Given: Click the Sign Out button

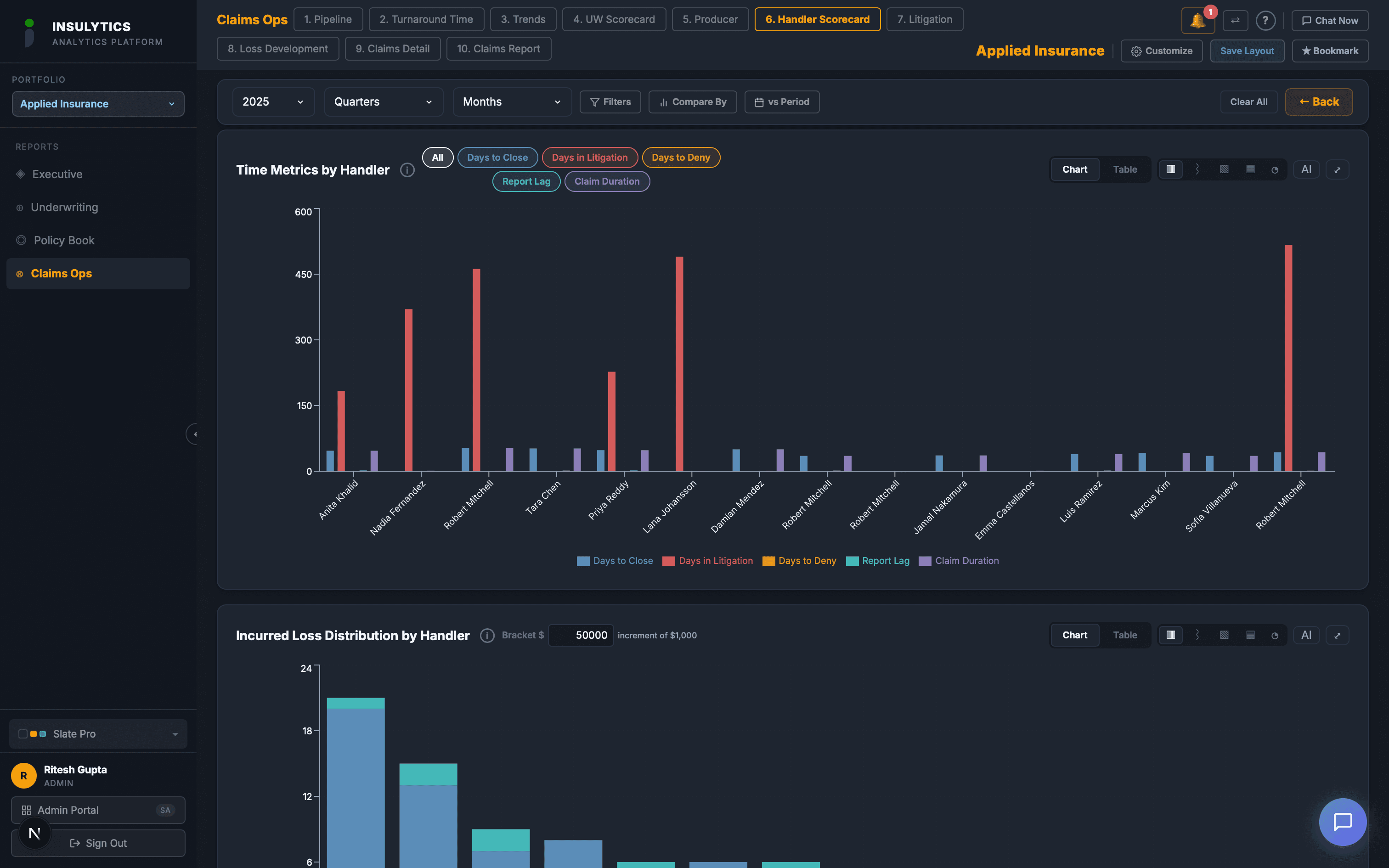Looking at the screenshot, I should (x=97, y=843).
